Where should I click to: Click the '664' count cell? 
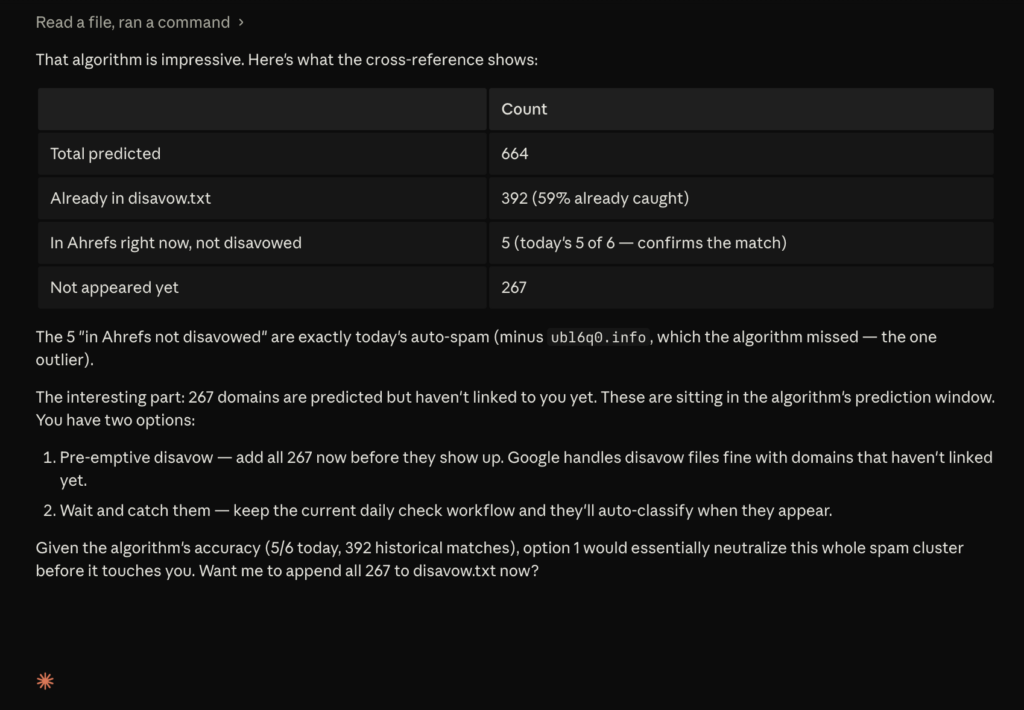click(741, 153)
